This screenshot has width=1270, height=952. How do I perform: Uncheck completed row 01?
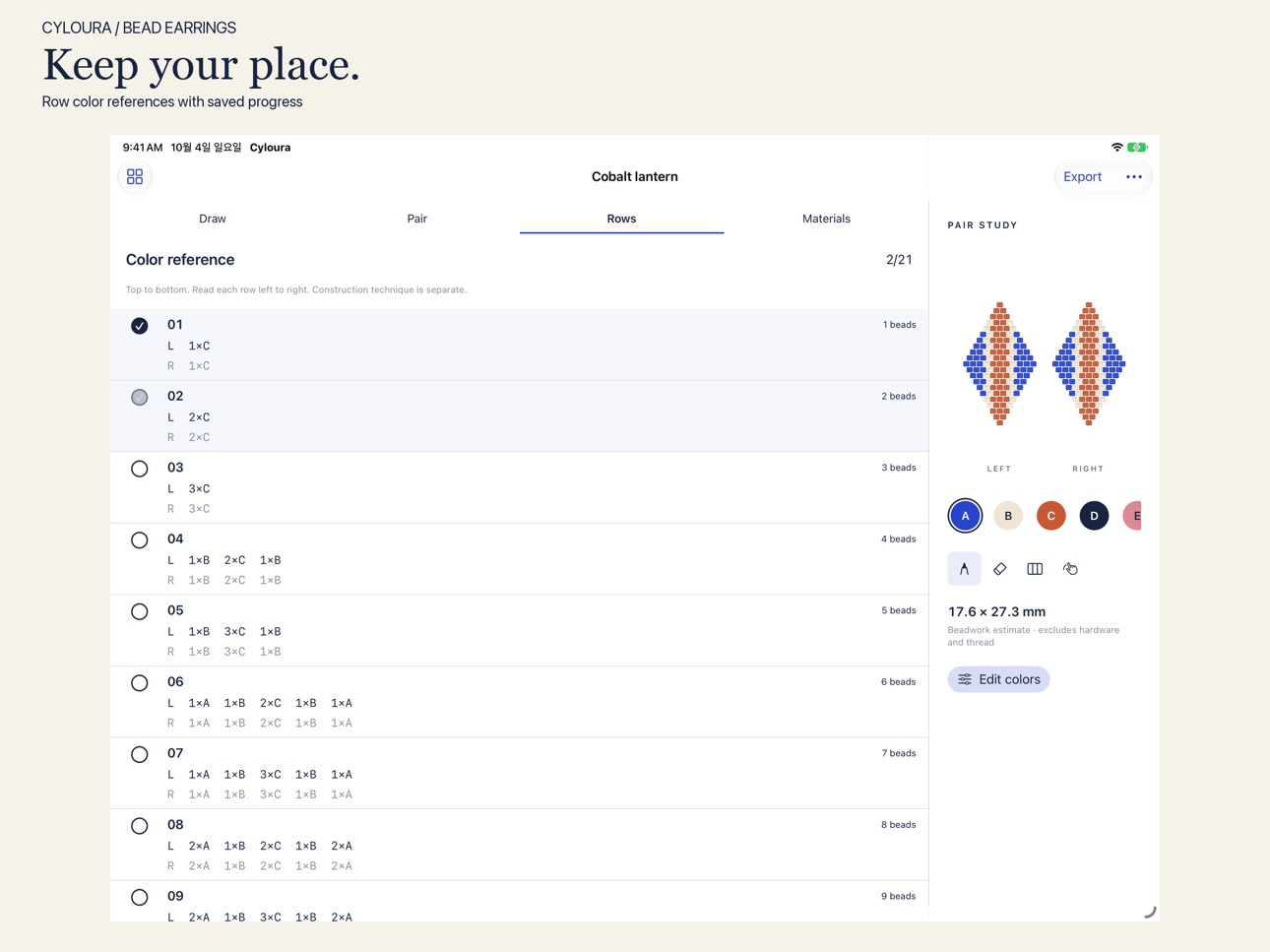click(x=140, y=326)
